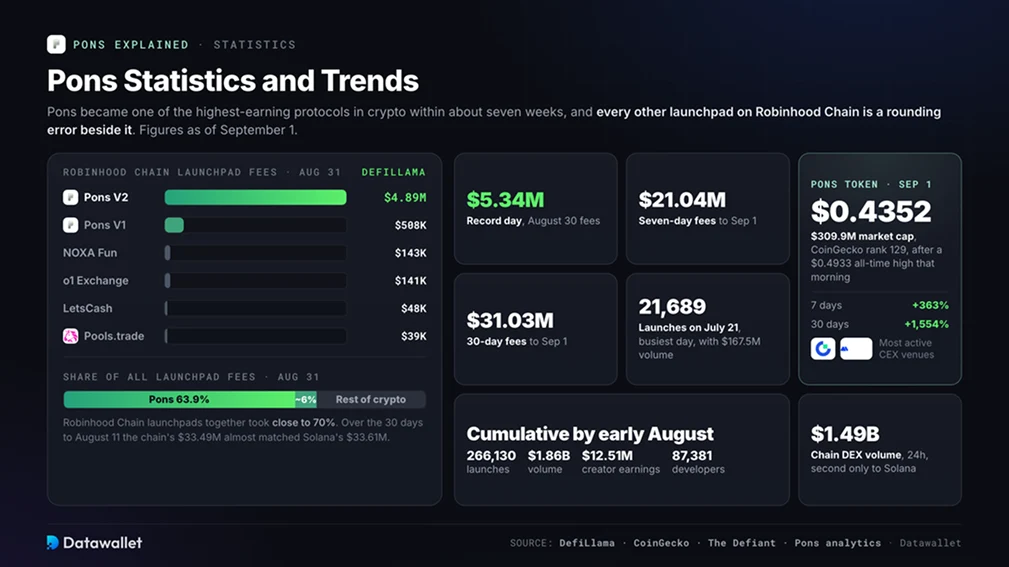Click the Pools.trade pink icon
This screenshot has width=1009, height=567.
tap(70, 336)
